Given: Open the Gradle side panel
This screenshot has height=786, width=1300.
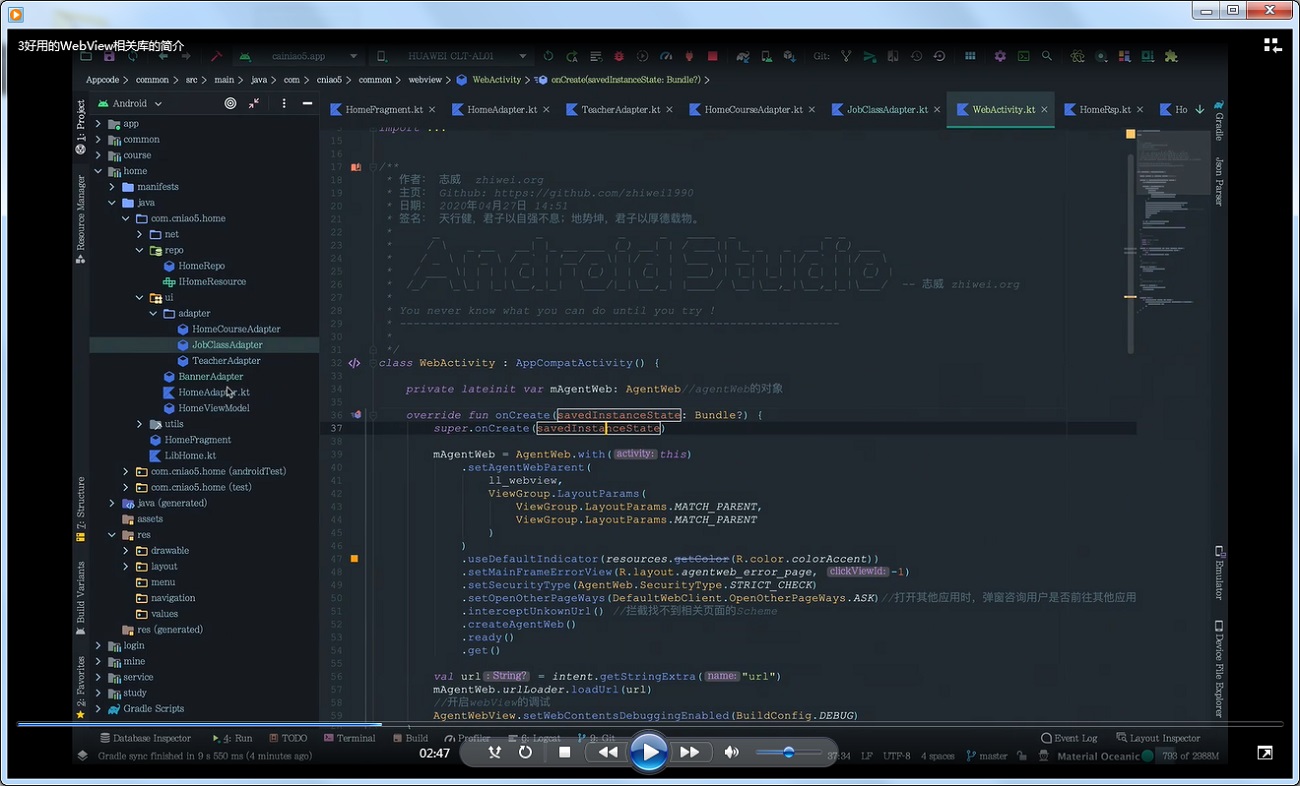Looking at the screenshot, I should click(1219, 120).
